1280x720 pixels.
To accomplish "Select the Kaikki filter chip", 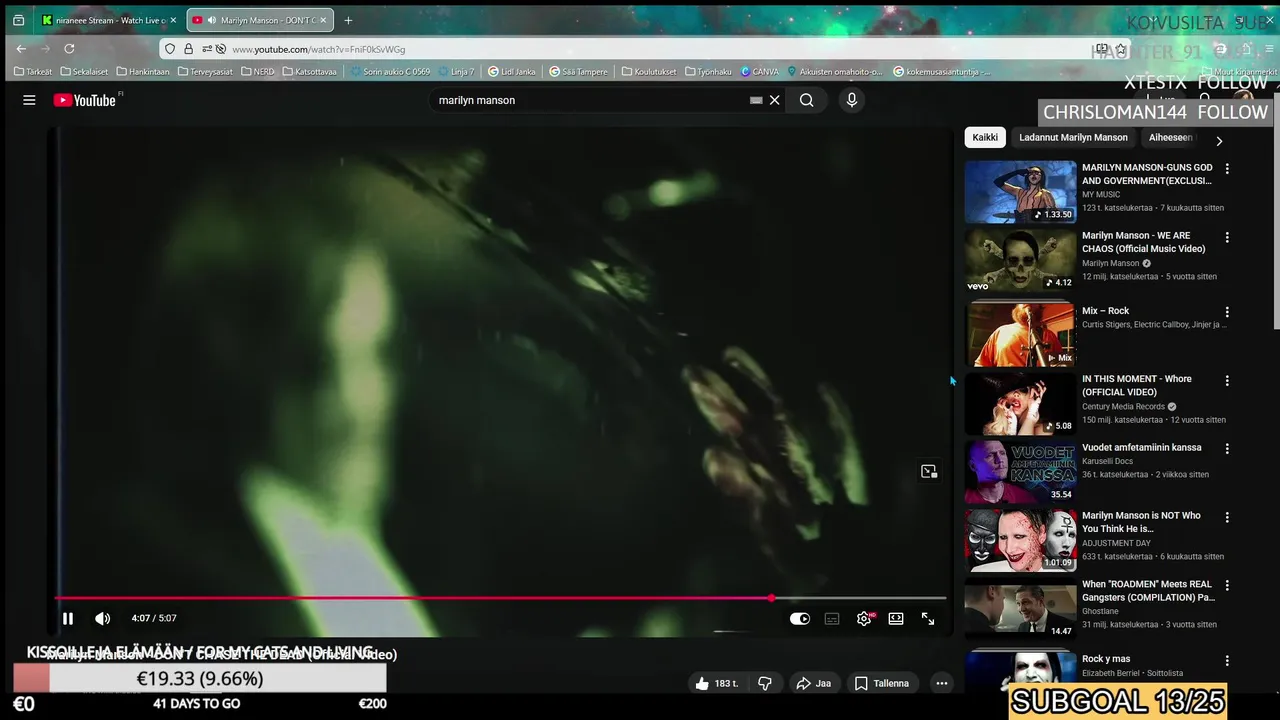I will [985, 138].
